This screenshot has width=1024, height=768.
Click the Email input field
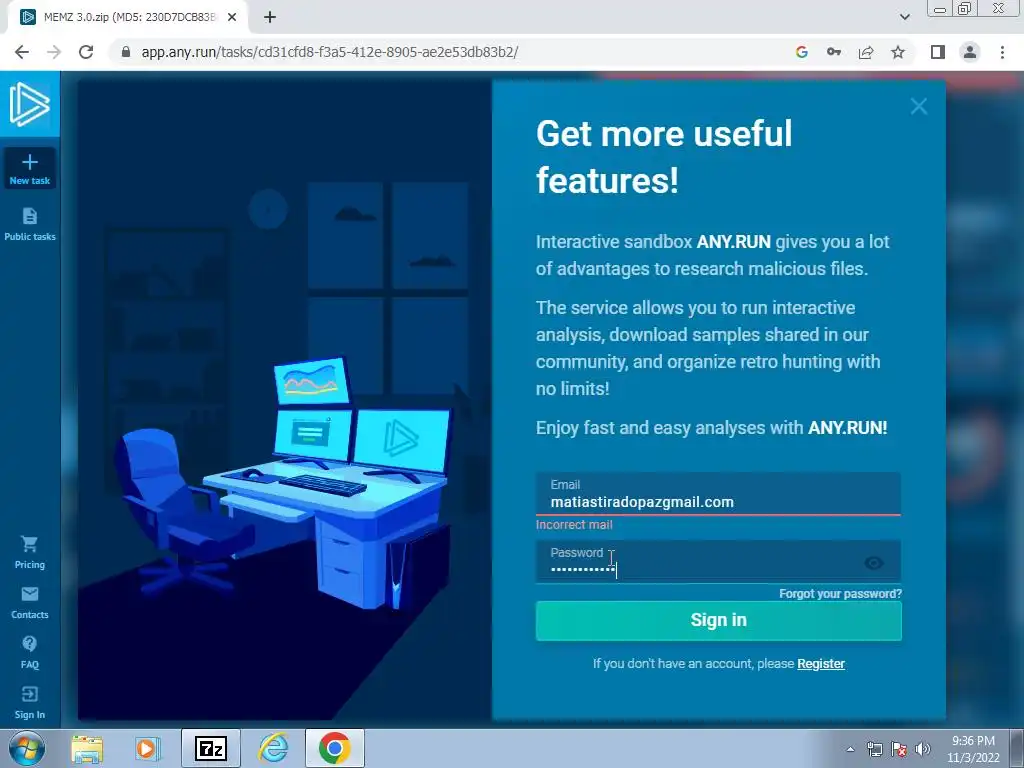718,494
